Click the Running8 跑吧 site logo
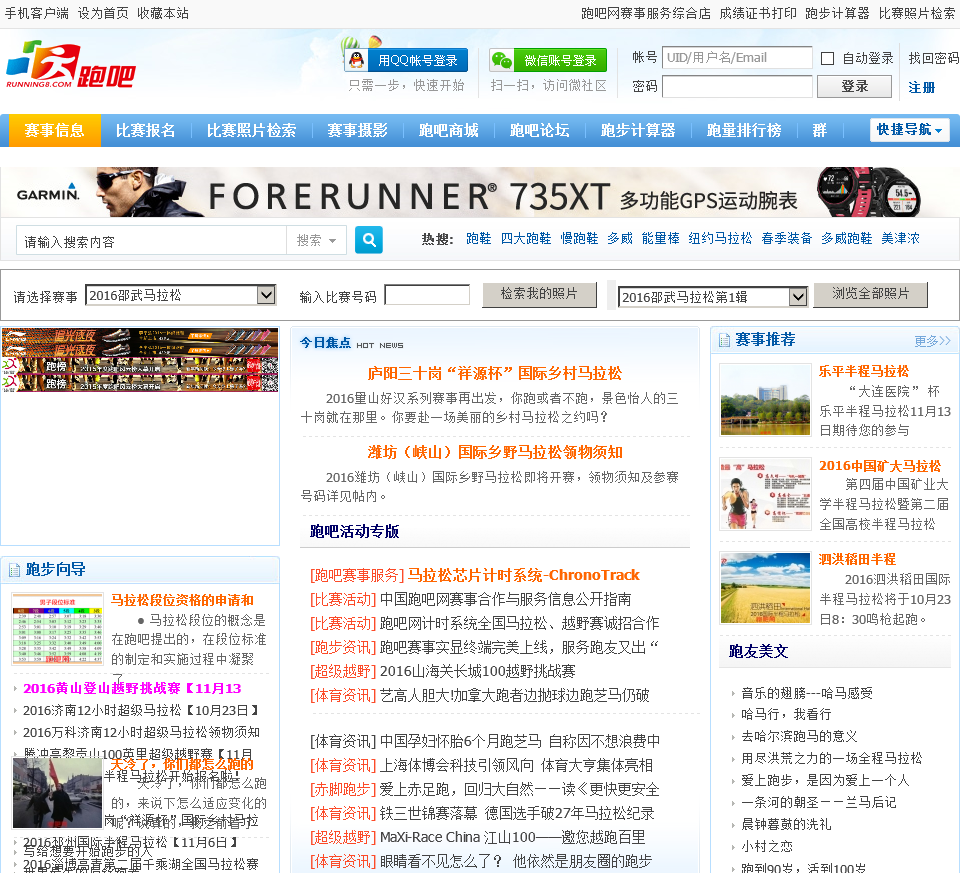 (70, 65)
